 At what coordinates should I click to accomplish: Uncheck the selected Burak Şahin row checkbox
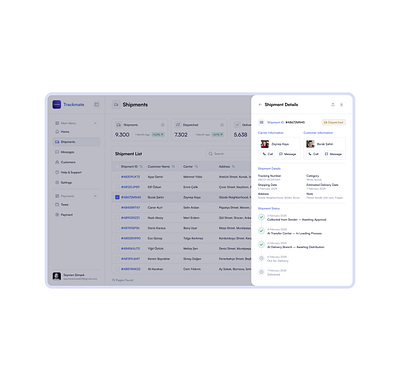pos(117,197)
